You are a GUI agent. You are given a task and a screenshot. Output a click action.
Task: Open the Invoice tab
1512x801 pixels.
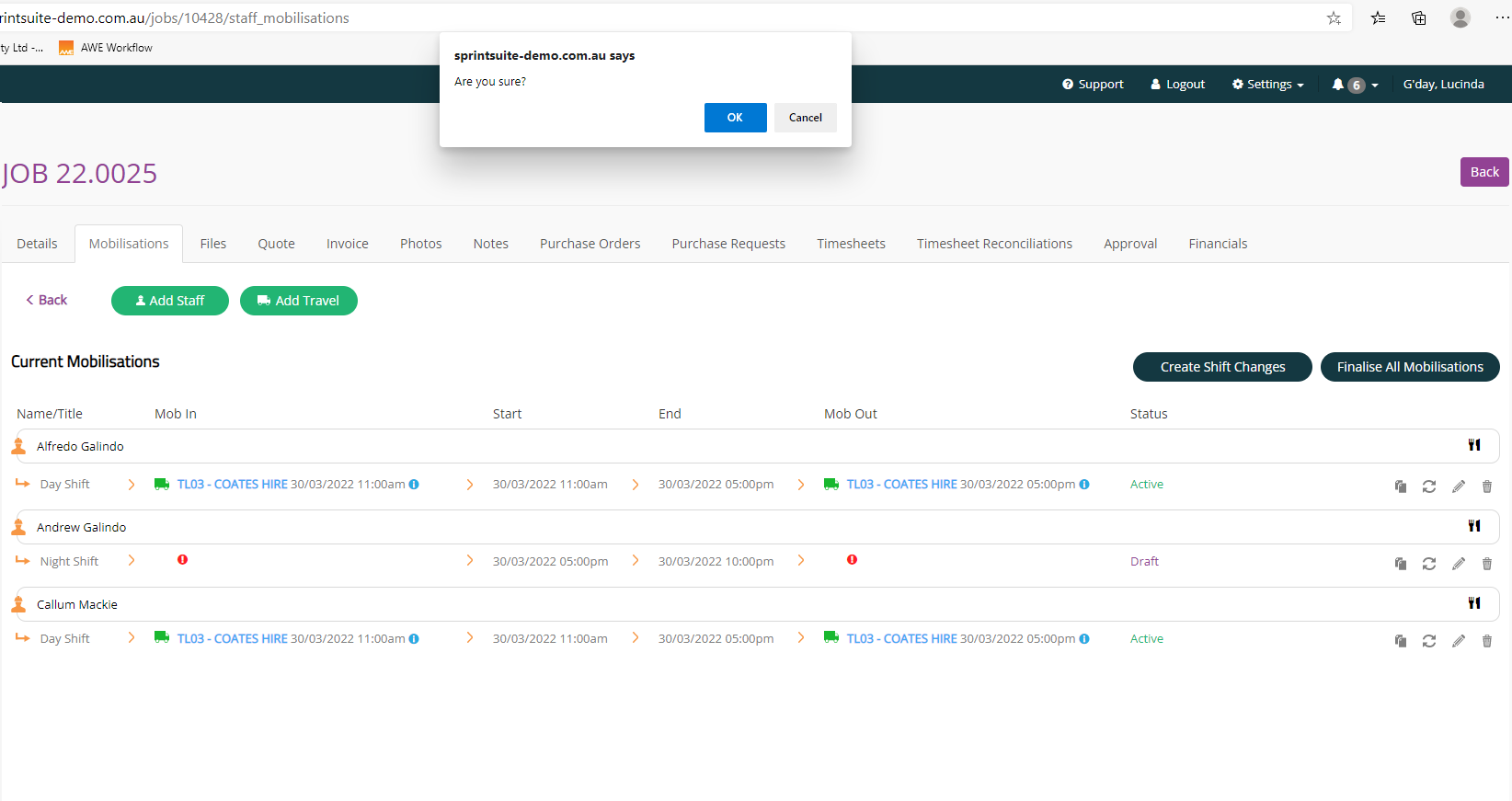[x=347, y=244]
